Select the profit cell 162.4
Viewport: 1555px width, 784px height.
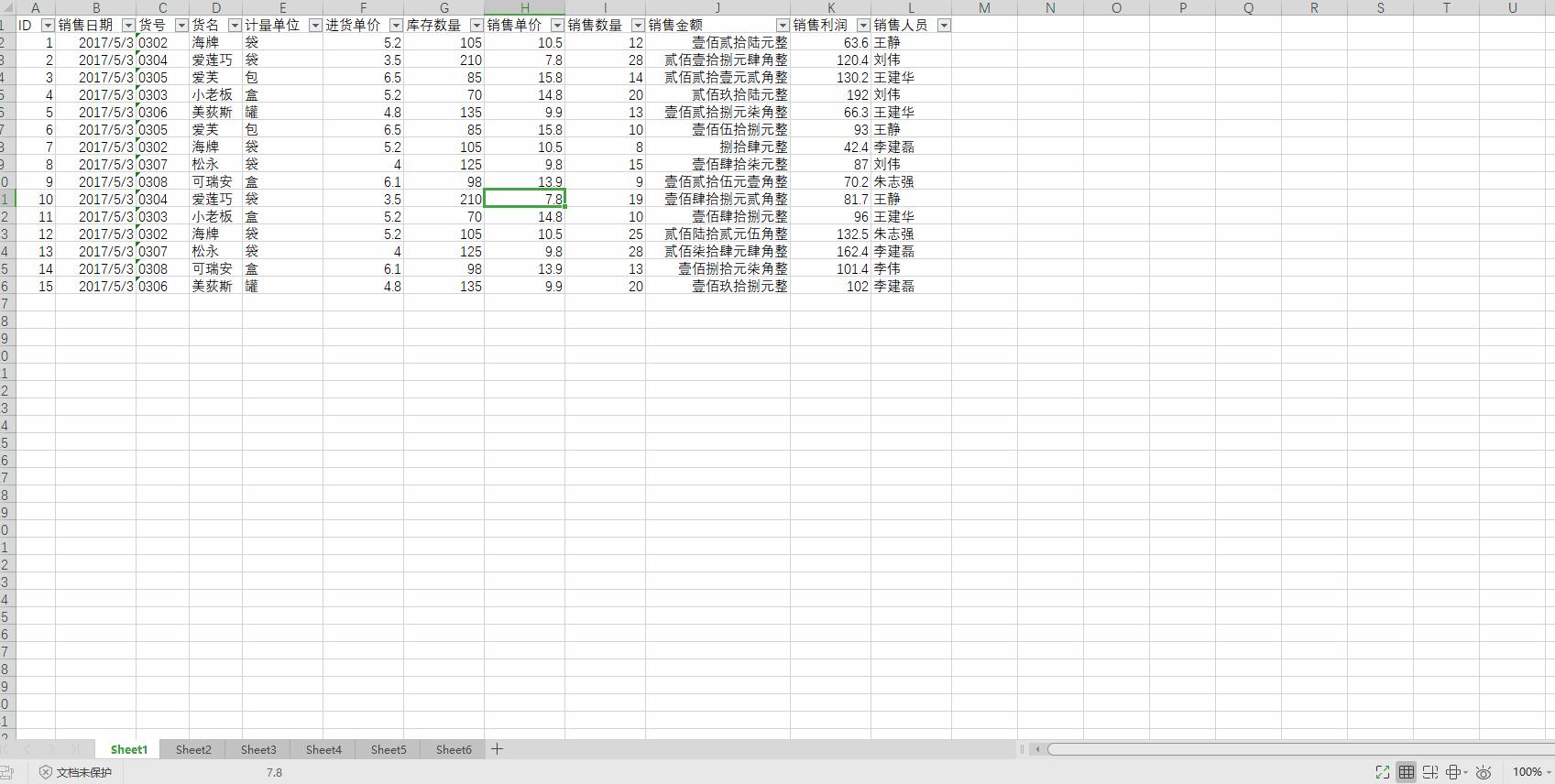tap(830, 252)
